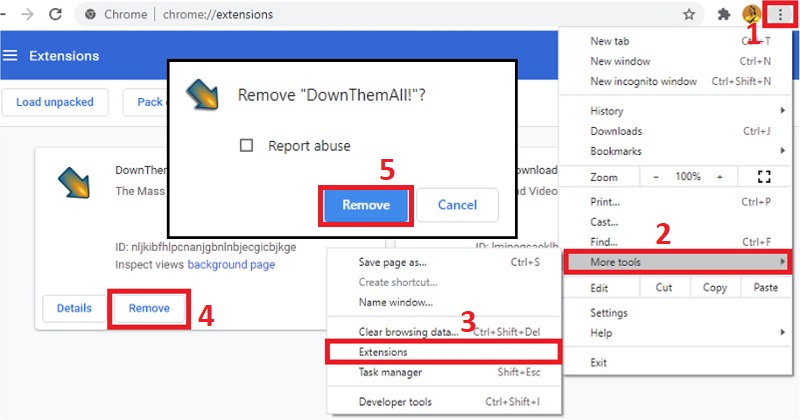
Task: Select Clear browsing data... in submenu
Action: [x=444, y=332]
